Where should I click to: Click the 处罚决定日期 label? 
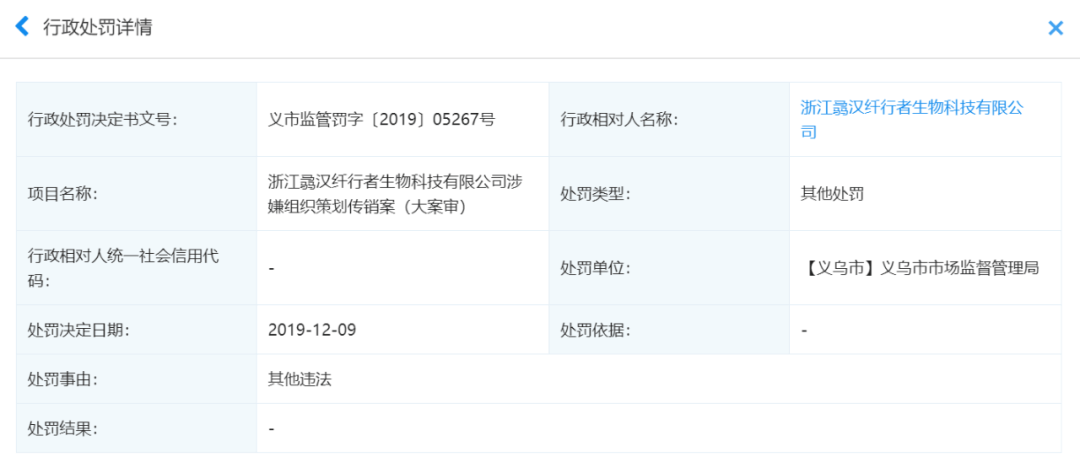[79, 329]
